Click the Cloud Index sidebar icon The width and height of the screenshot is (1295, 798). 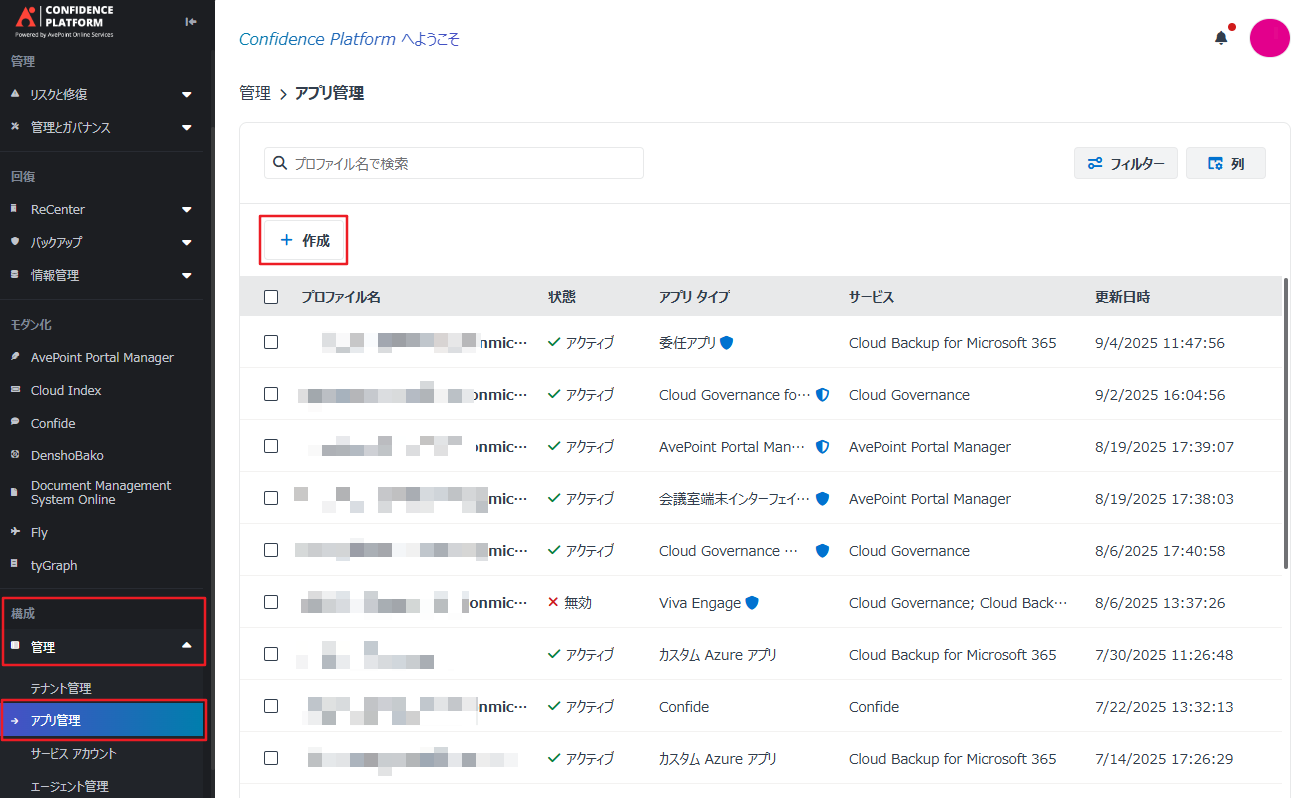click(x=15, y=390)
